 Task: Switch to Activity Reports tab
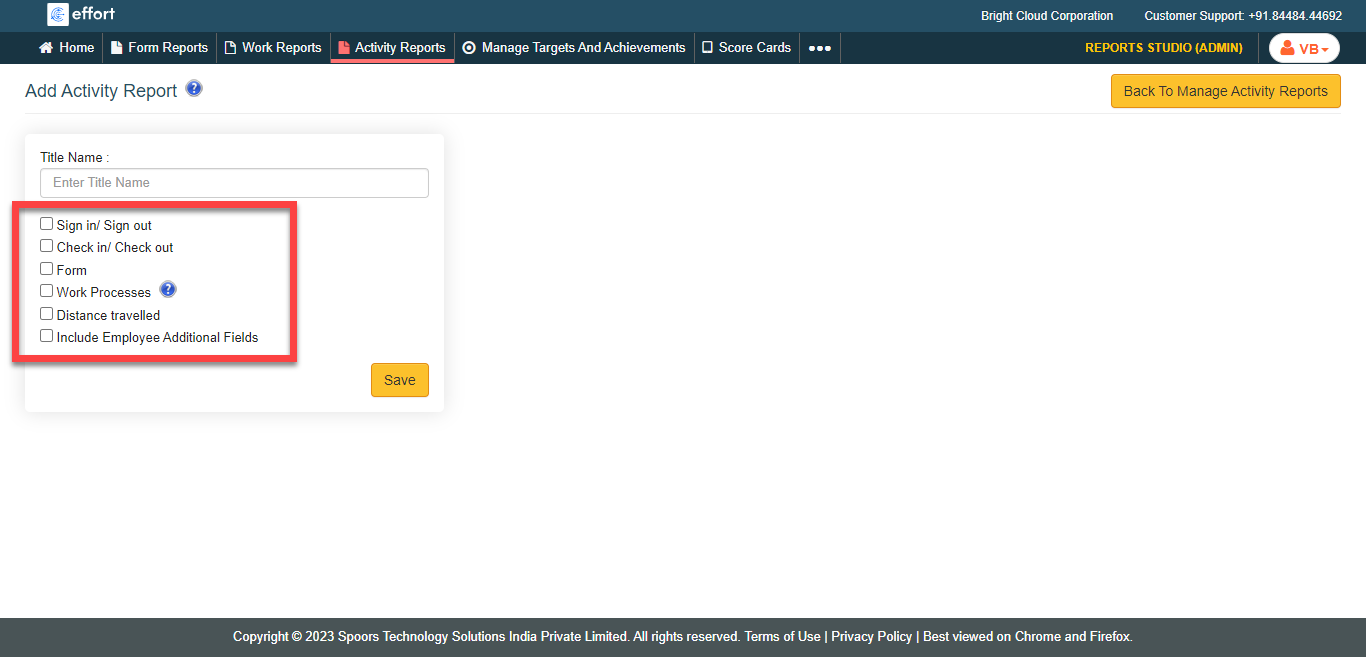[392, 47]
